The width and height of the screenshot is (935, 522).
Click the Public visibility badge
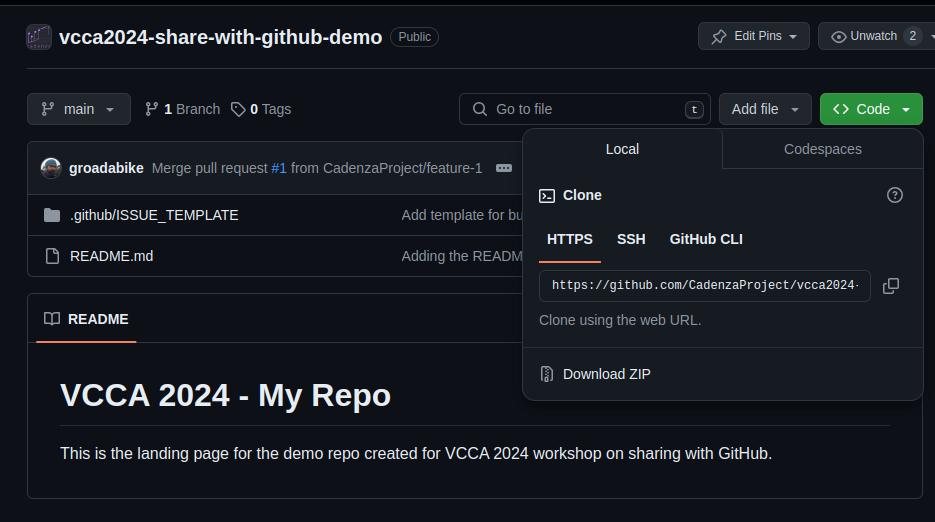[x=414, y=37]
